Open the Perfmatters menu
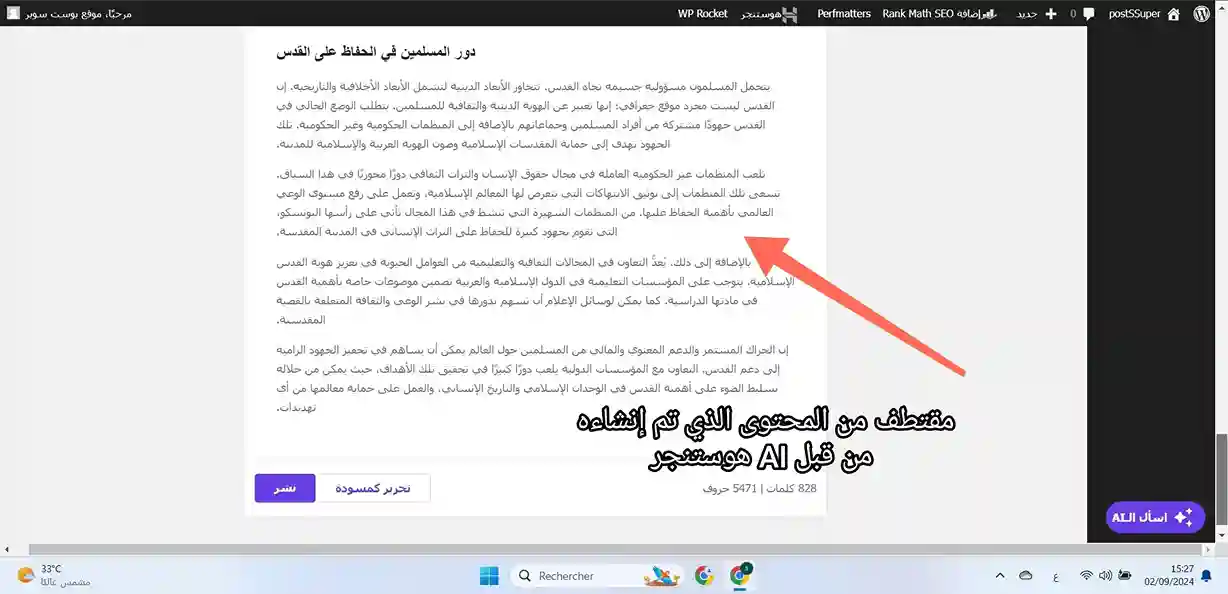1228x594 pixels. point(843,13)
